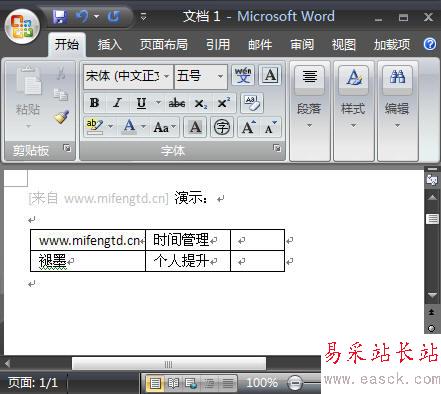Open the 审阅 ribbon tab

pos(302,44)
